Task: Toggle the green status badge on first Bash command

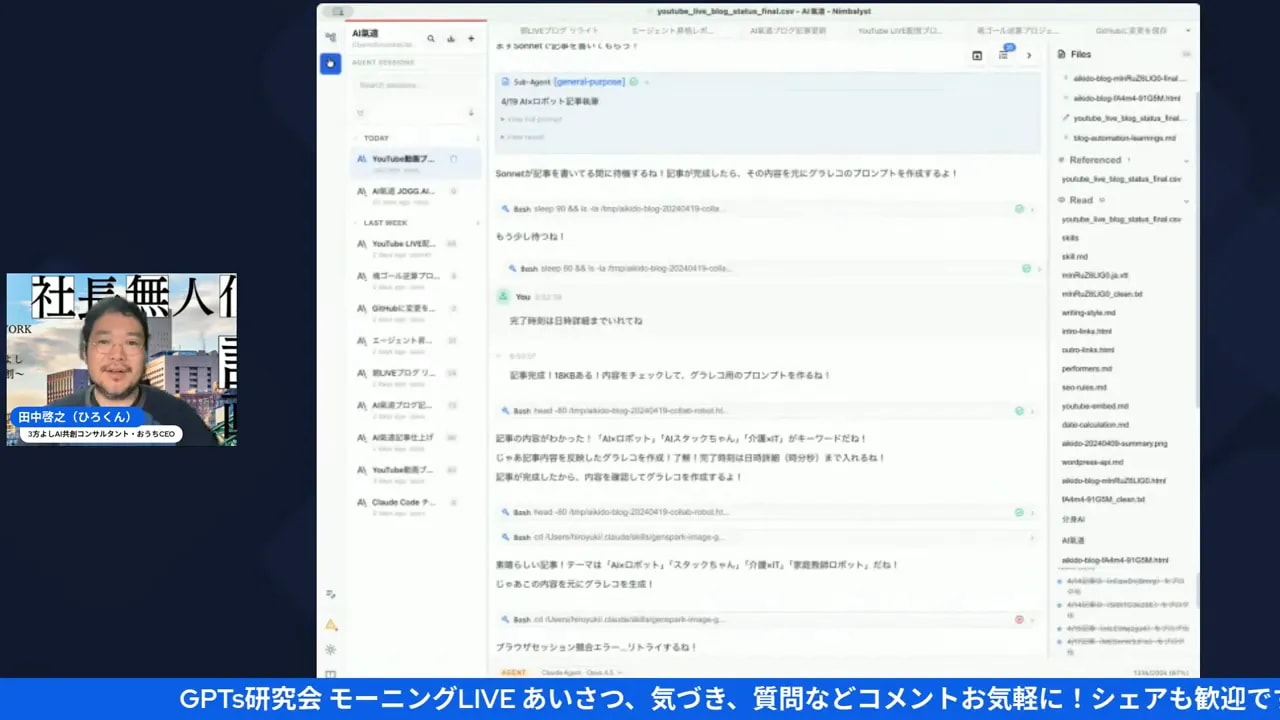Action: pyautogui.click(x=1019, y=209)
